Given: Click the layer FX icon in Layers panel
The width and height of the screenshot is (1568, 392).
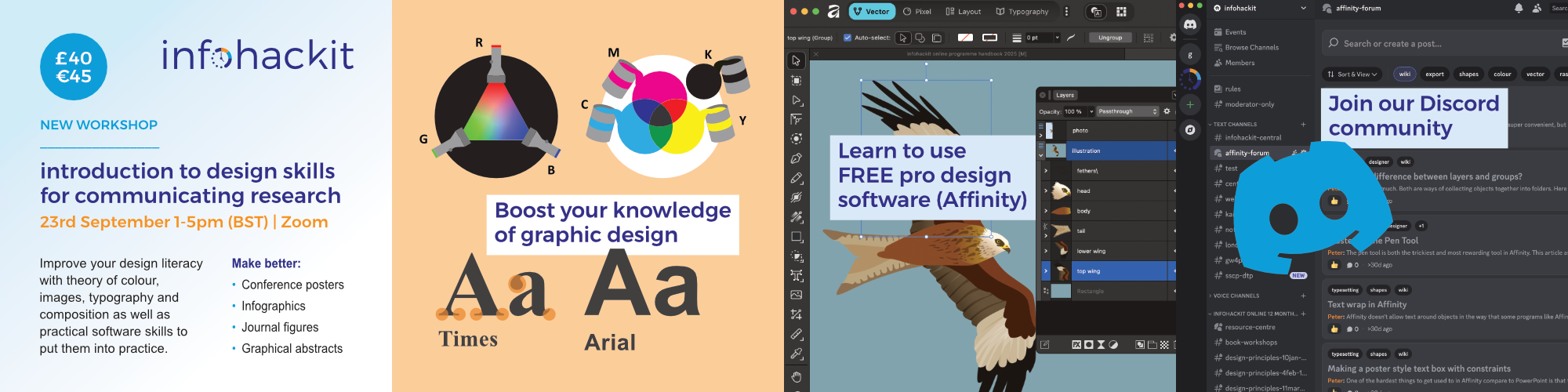Looking at the screenshot, I should (1076, 345).
